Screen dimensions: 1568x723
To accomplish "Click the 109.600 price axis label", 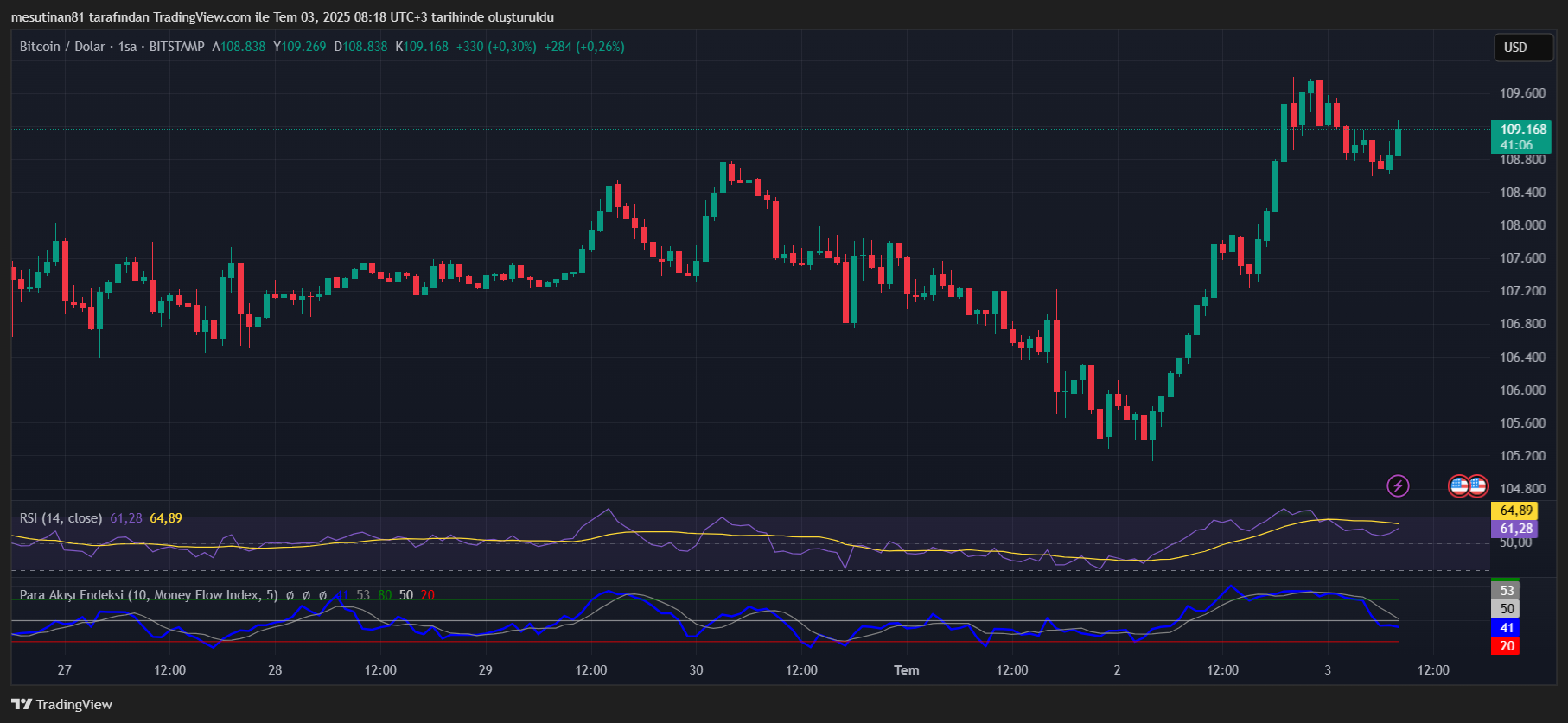I will pyautogui.click(x=1523, y=93).
